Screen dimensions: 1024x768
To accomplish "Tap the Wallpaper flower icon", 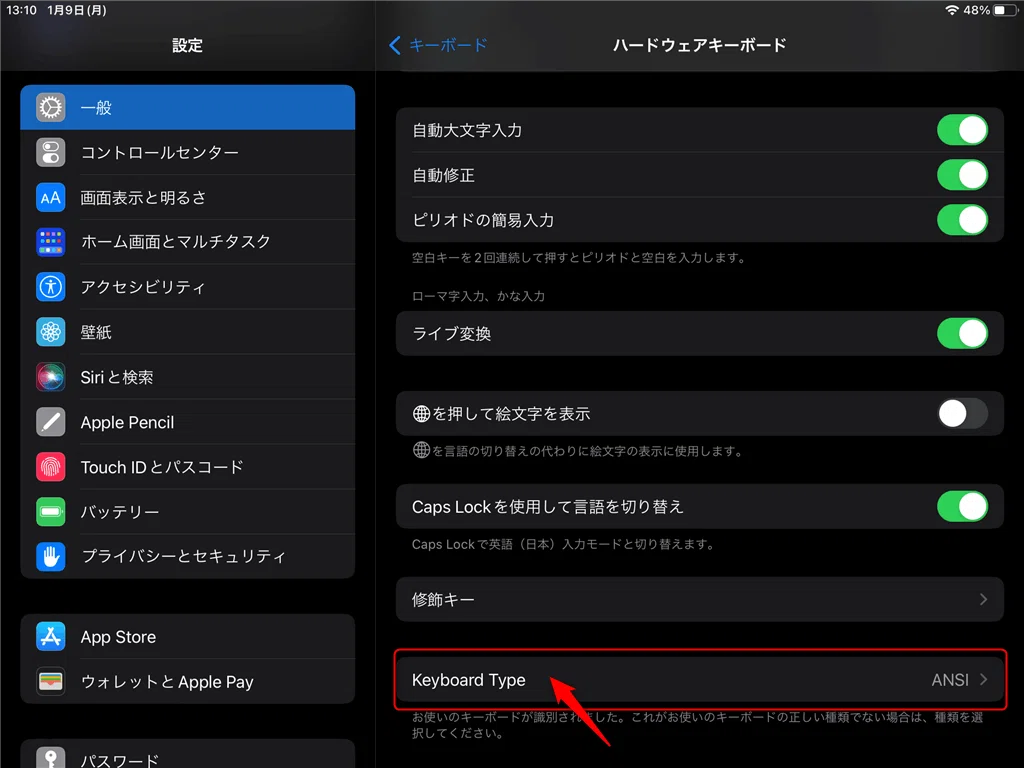I will [x=51, y=332].
